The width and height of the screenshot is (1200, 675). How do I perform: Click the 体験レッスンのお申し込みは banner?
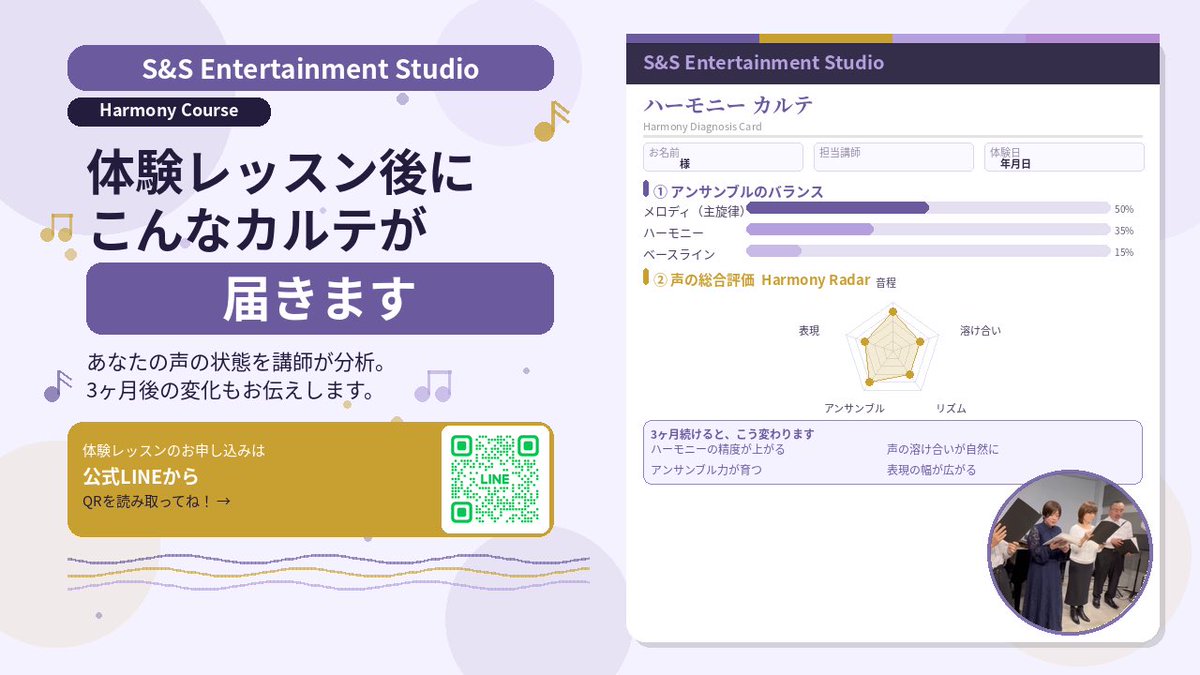click(x=310, y=479)
